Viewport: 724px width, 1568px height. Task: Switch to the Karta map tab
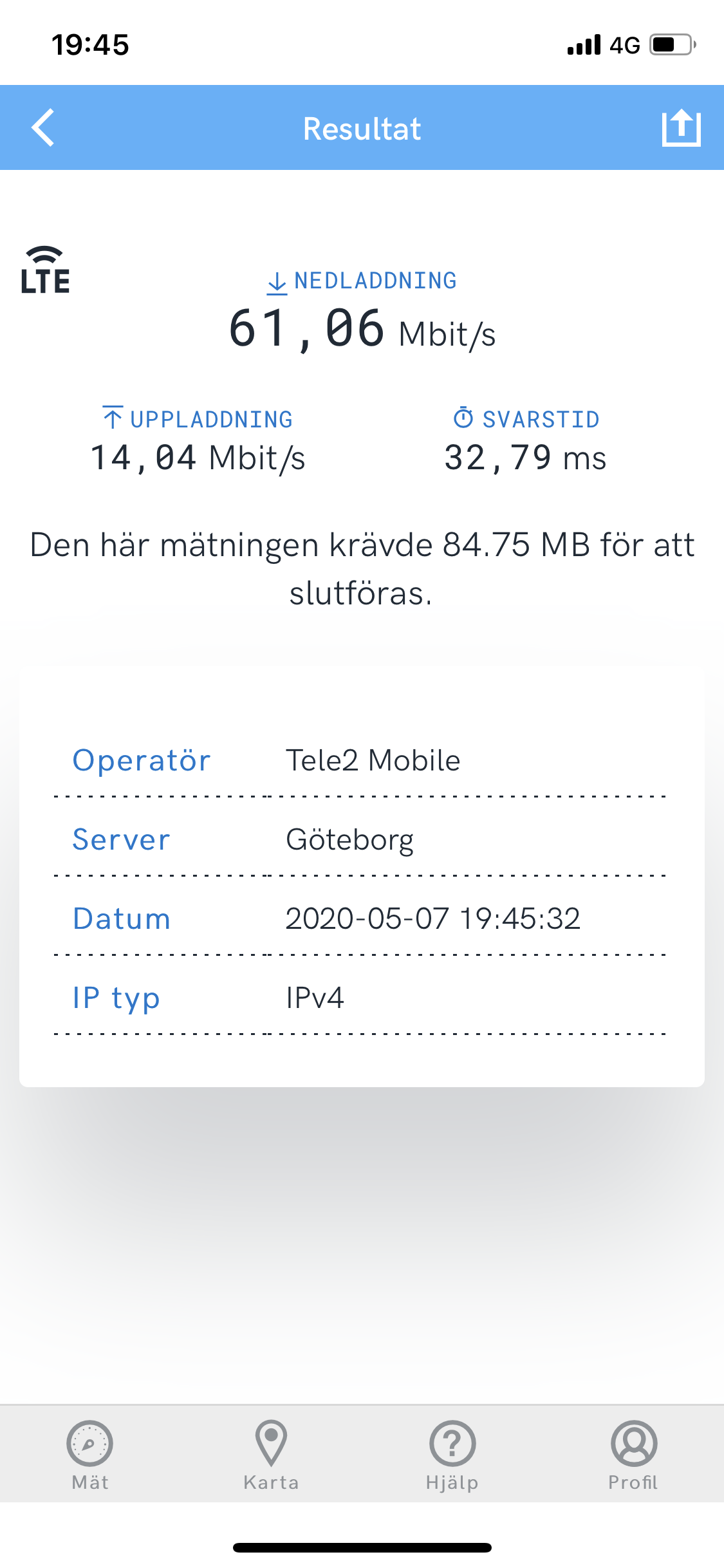coord(271,1454)
